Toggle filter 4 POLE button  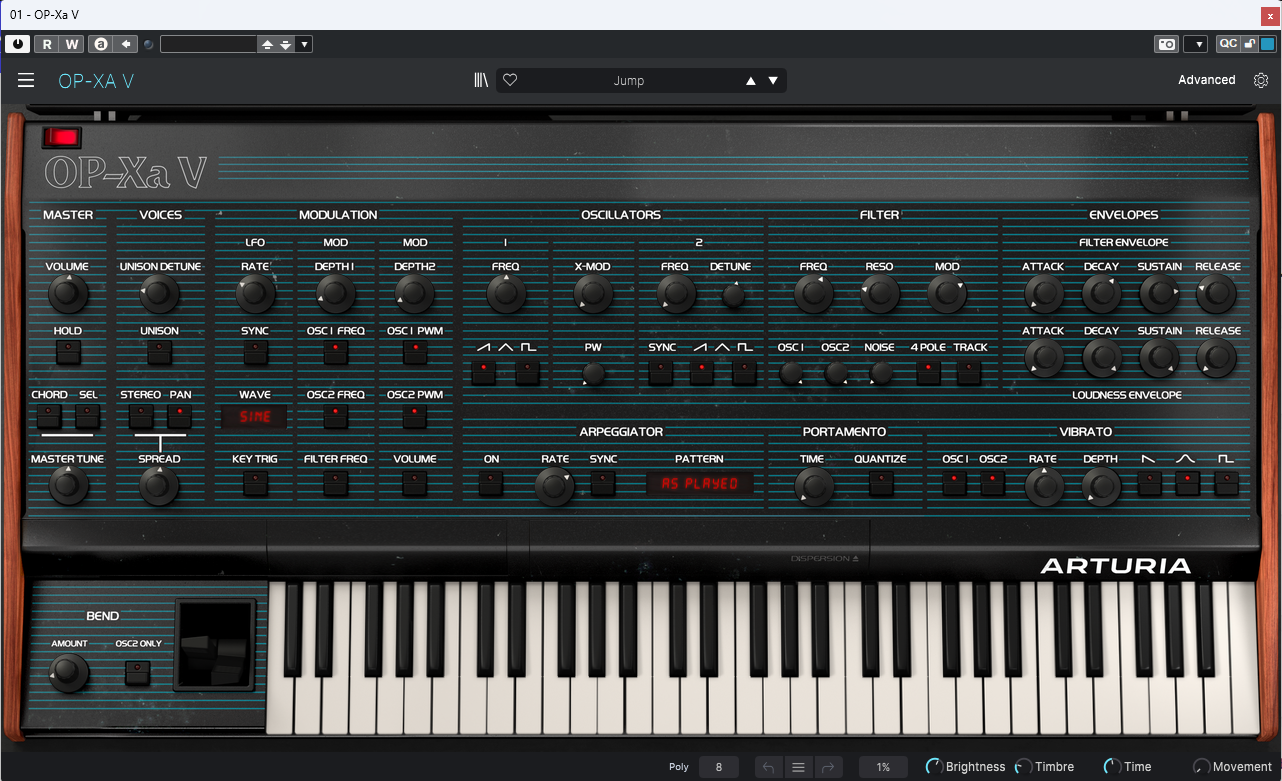click(x=928, y=373)
